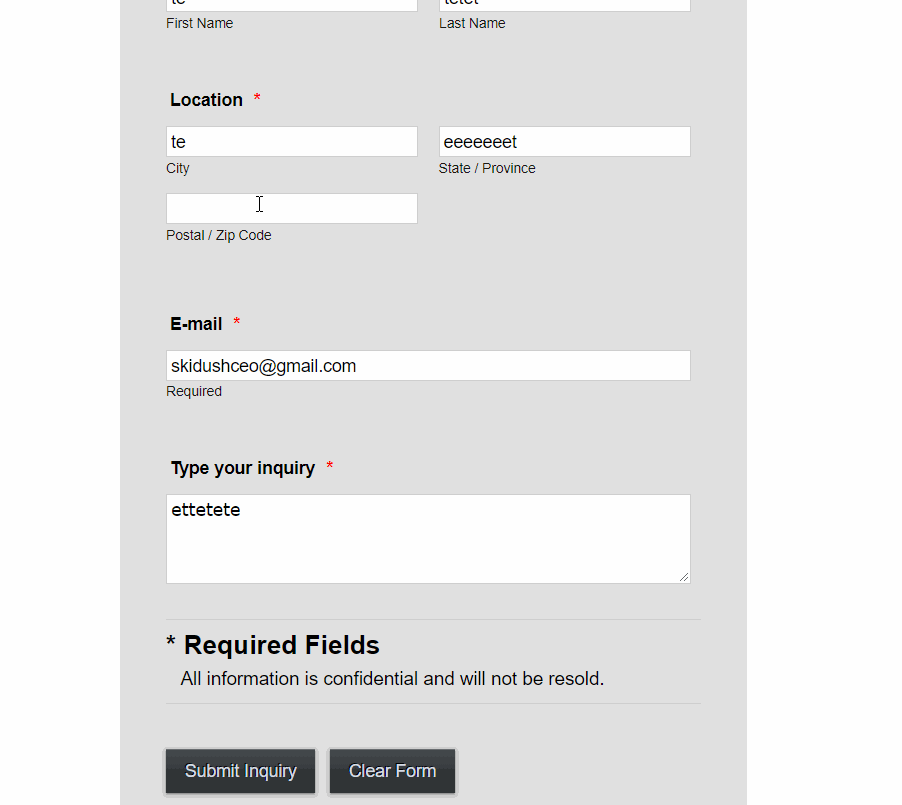The width and height of the screenshot is (902, 805).
Task: Click the City sublabel text
Action: pyautogui.click(x=178, y=168)
